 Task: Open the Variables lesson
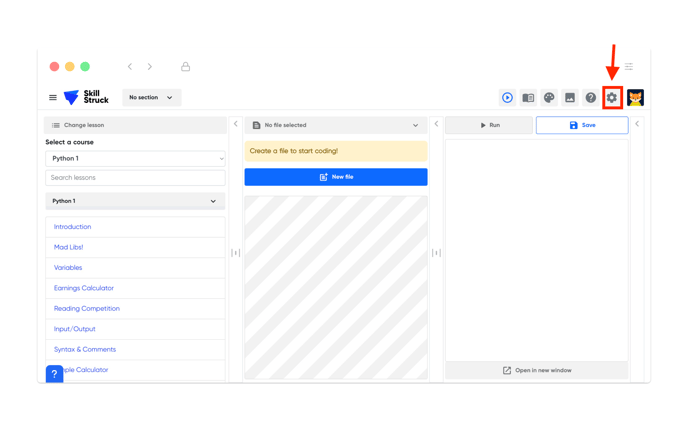[x=135, y=268]
